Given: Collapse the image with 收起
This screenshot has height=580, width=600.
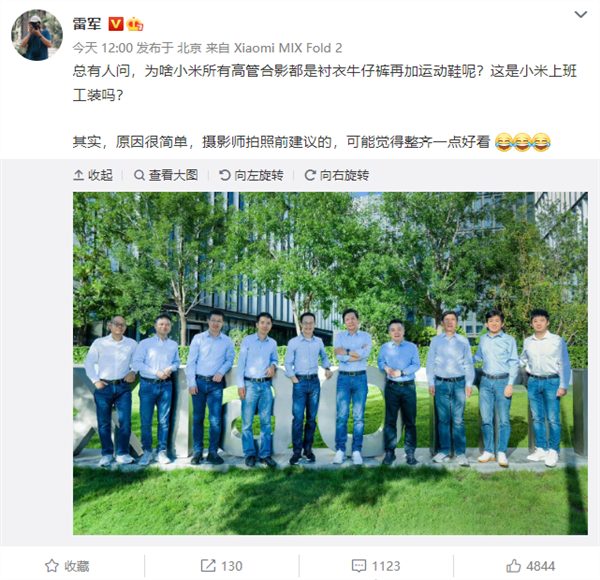Looking at the screenshot, I should (x=93, y=175).
